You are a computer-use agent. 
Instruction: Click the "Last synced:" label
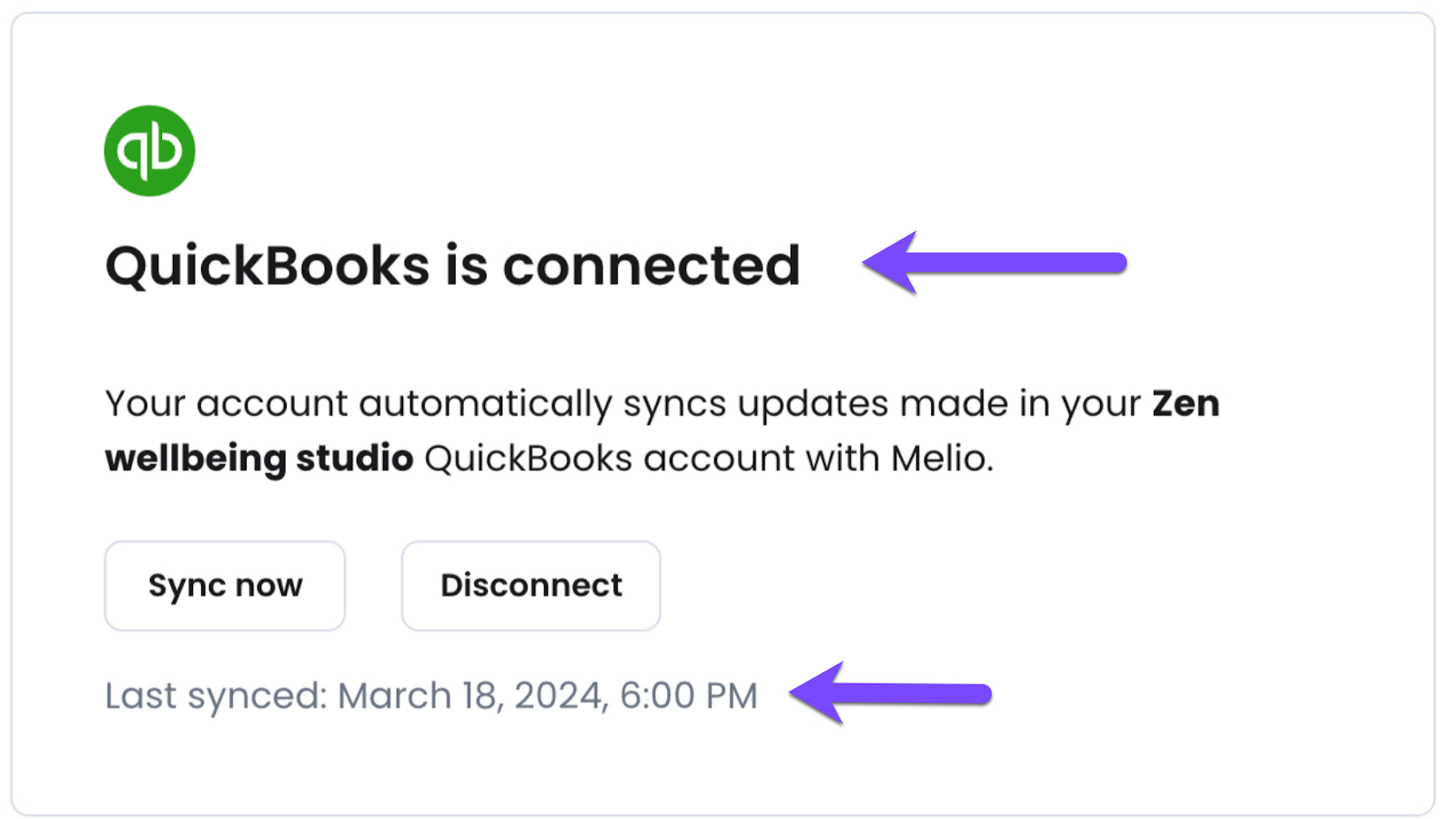(216, 696)
